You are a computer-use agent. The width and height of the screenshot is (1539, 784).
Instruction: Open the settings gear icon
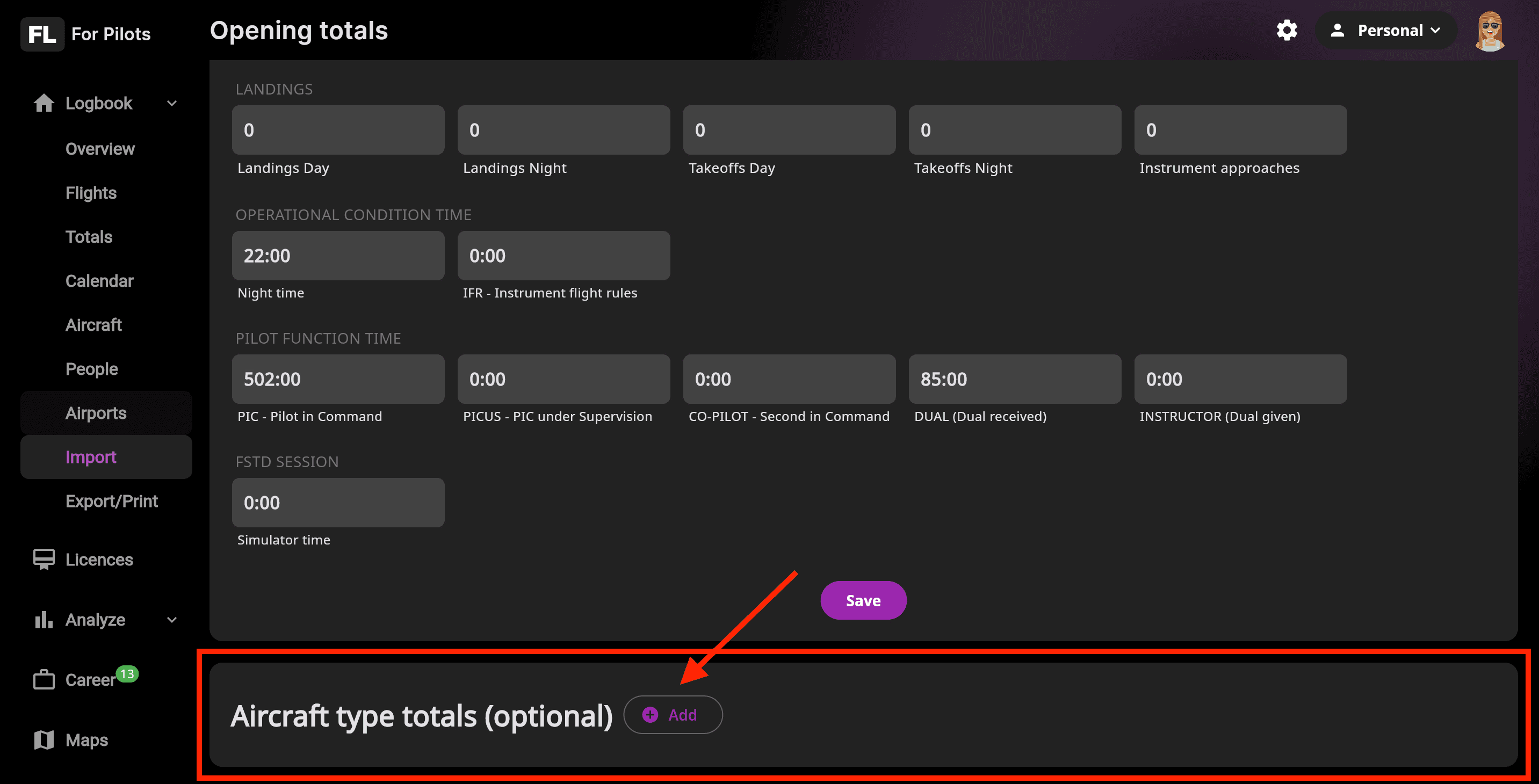(1287, 31)
